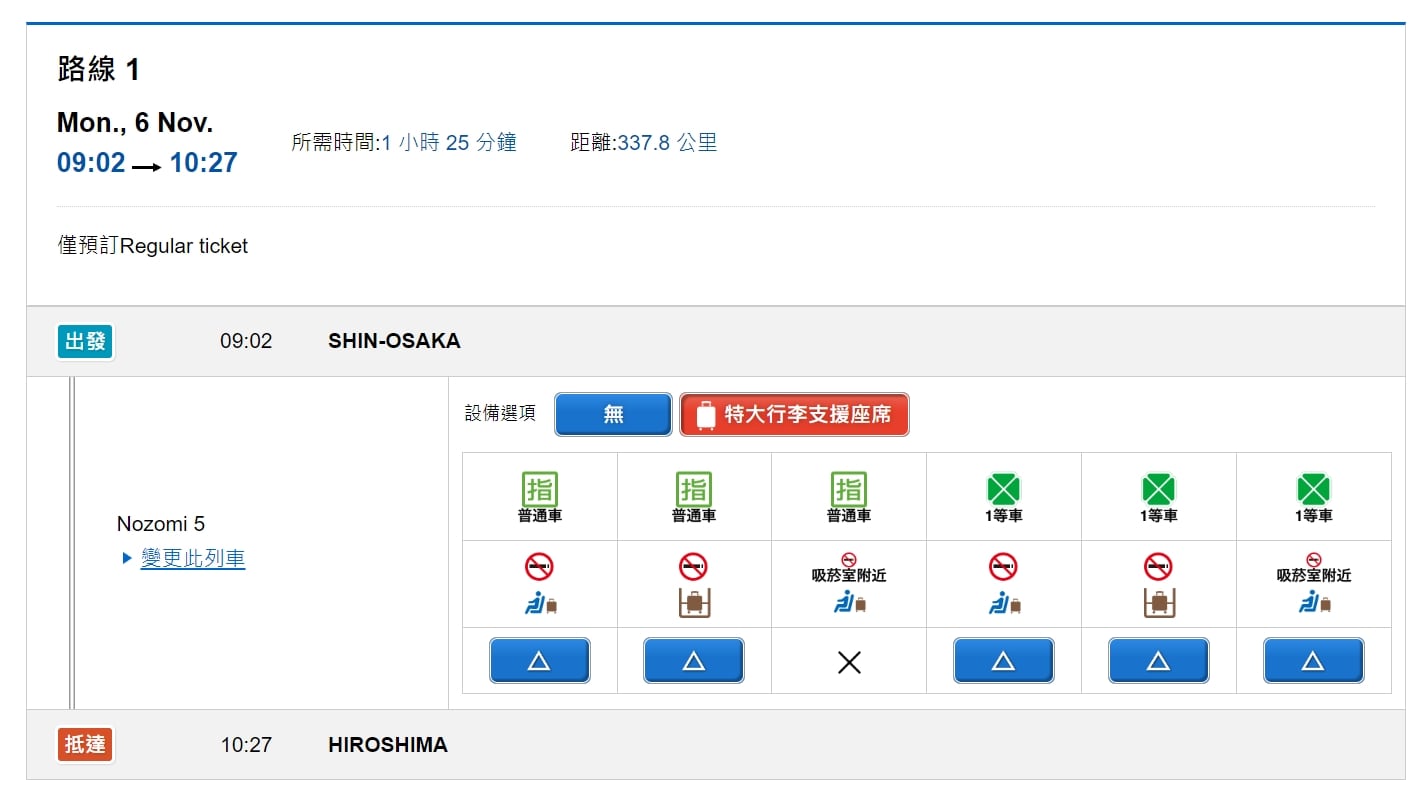The image size is (1412, 790).
Task: Select availability button under 1等車 吸菸室附近 column
Action: point(1313,661)
